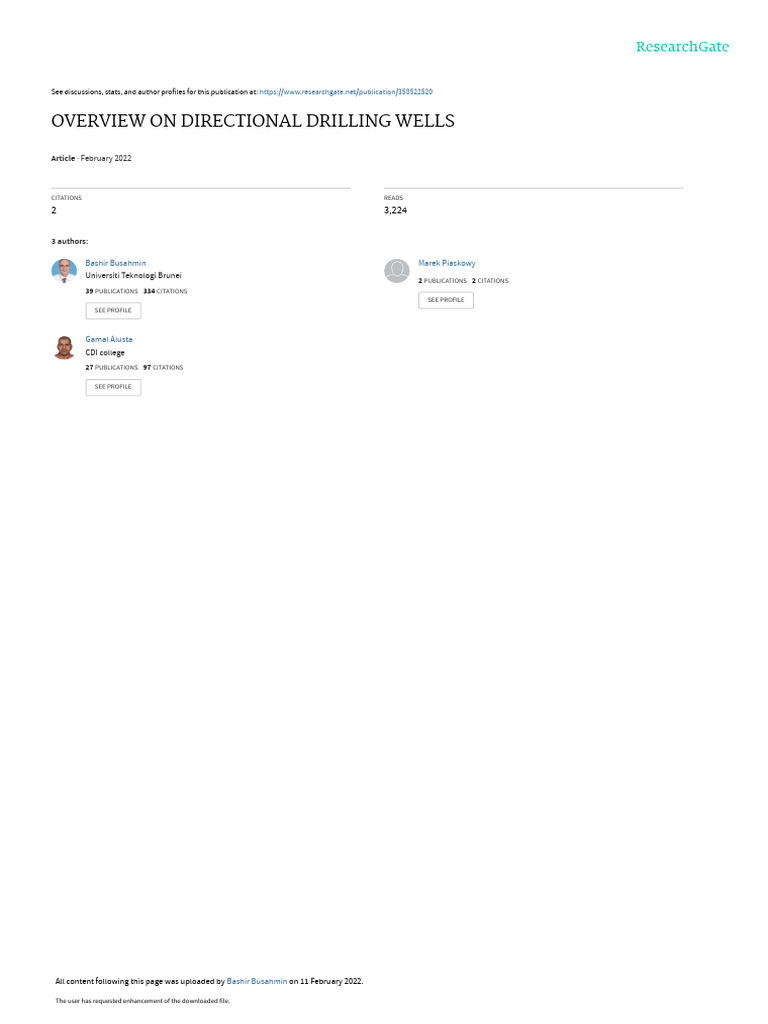Open the researchgate.net publication URL link
The height and width of the screenshot is (1024, 768).
pyautogui.click(x=346, y=92)
